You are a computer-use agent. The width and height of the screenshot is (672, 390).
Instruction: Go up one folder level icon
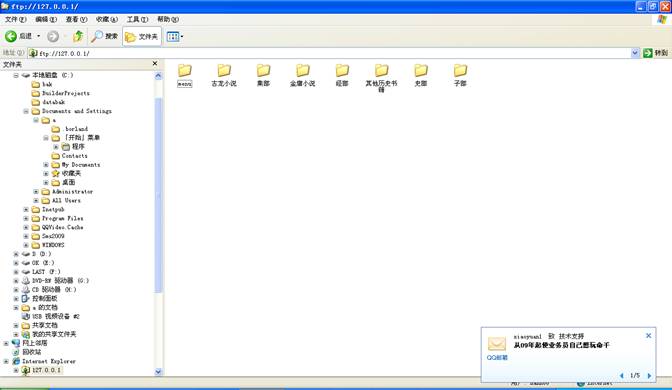pyautogui.click(x=78, y=36)
